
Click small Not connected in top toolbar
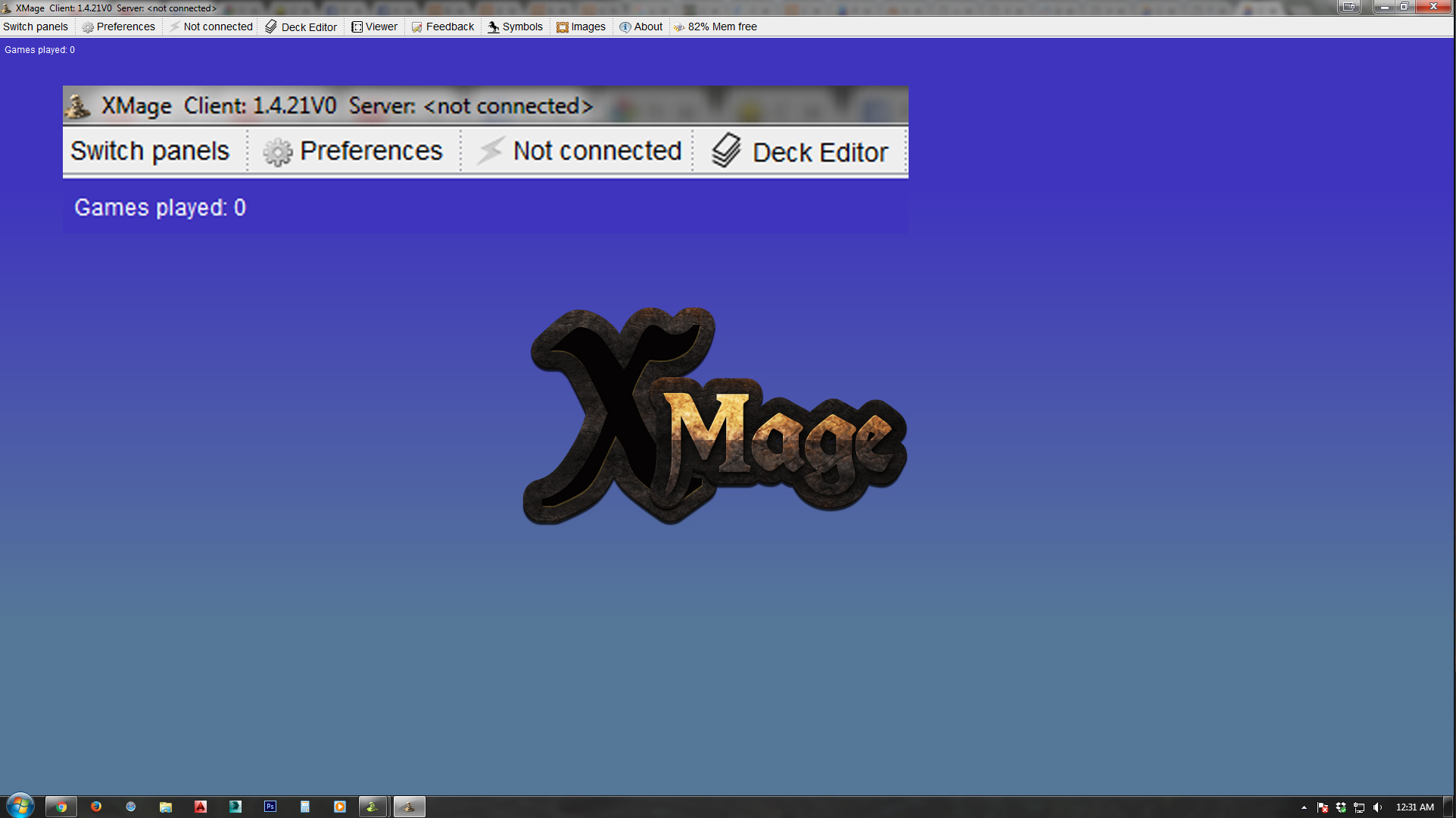211,27
